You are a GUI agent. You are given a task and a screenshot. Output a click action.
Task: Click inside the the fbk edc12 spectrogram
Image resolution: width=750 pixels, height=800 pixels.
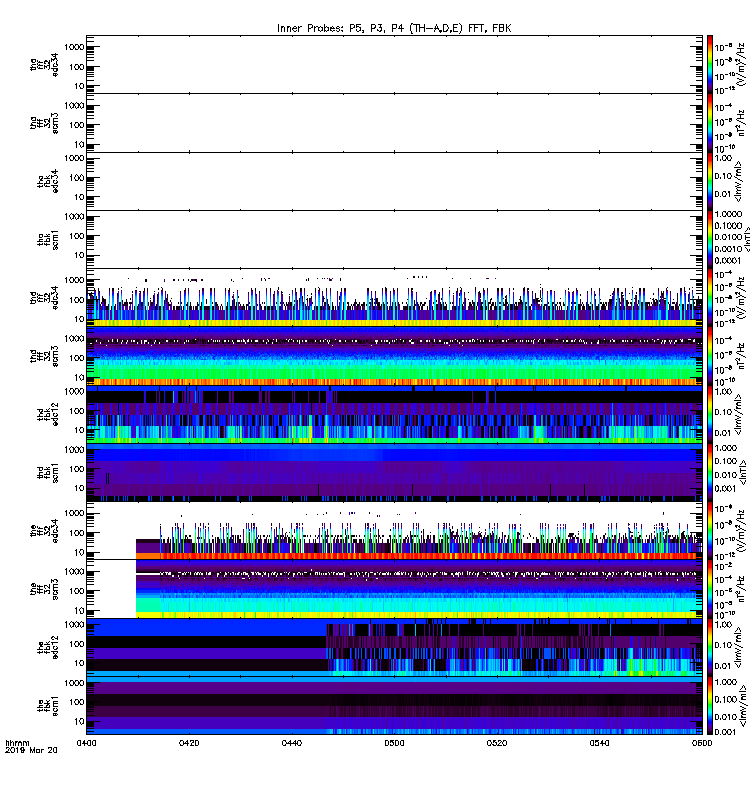tap(394, 647)
